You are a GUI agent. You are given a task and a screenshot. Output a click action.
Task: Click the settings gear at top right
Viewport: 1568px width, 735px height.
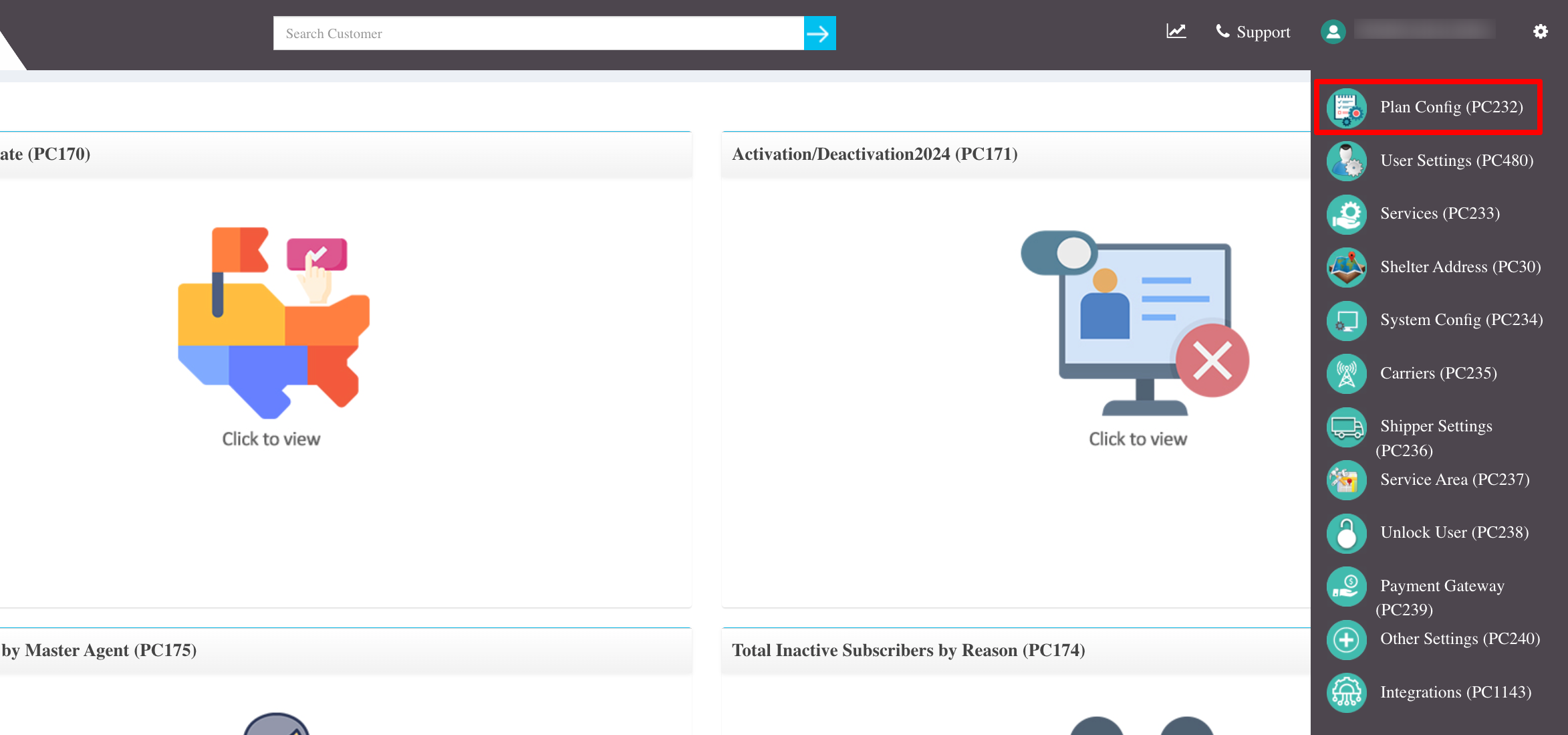click(x=1541, y=31)
